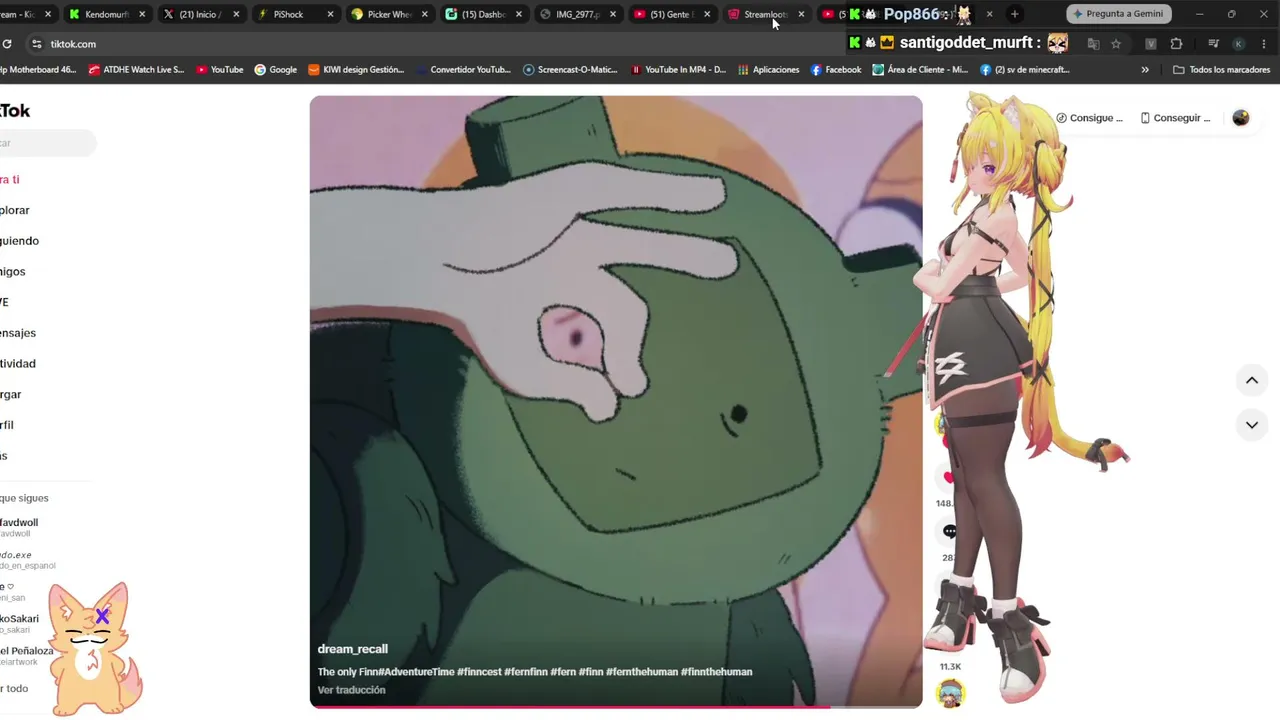Open the Facebook bookmark
The width and height of the screenshot is (1280, 720).
835,70
